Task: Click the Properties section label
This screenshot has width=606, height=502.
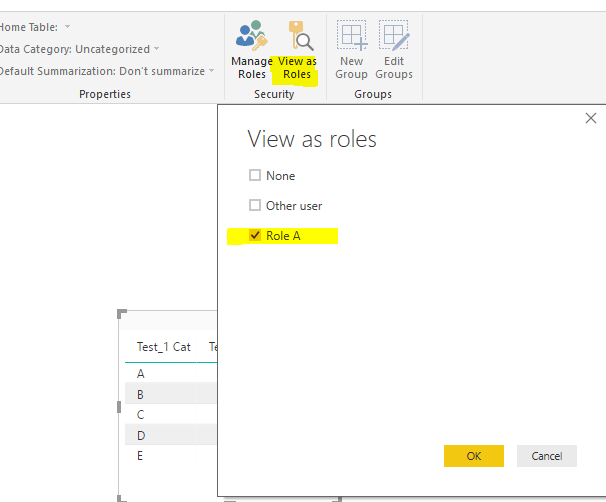Action: tap(105, 94)
